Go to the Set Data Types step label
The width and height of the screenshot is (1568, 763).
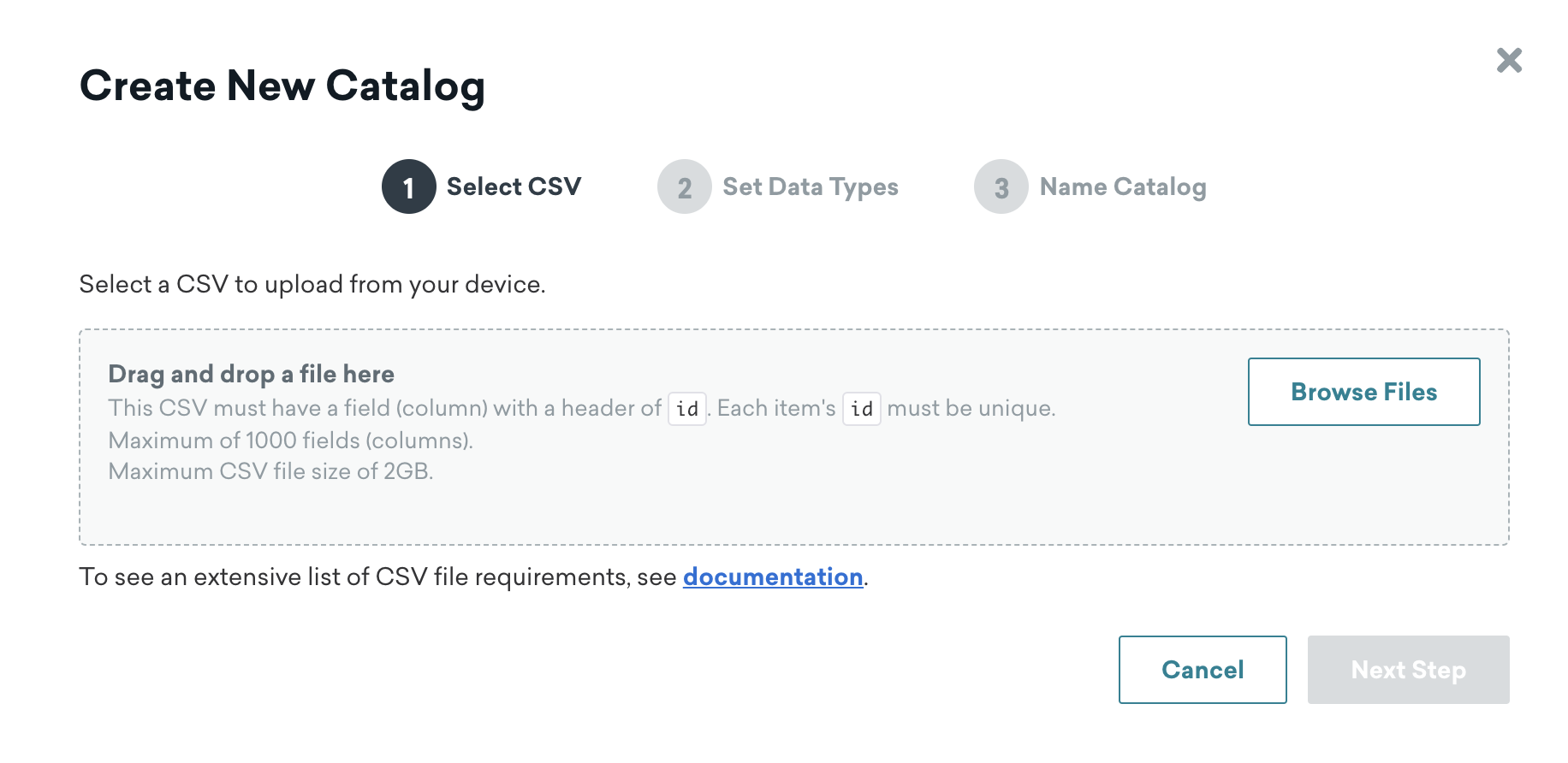[x=811, y=187]
